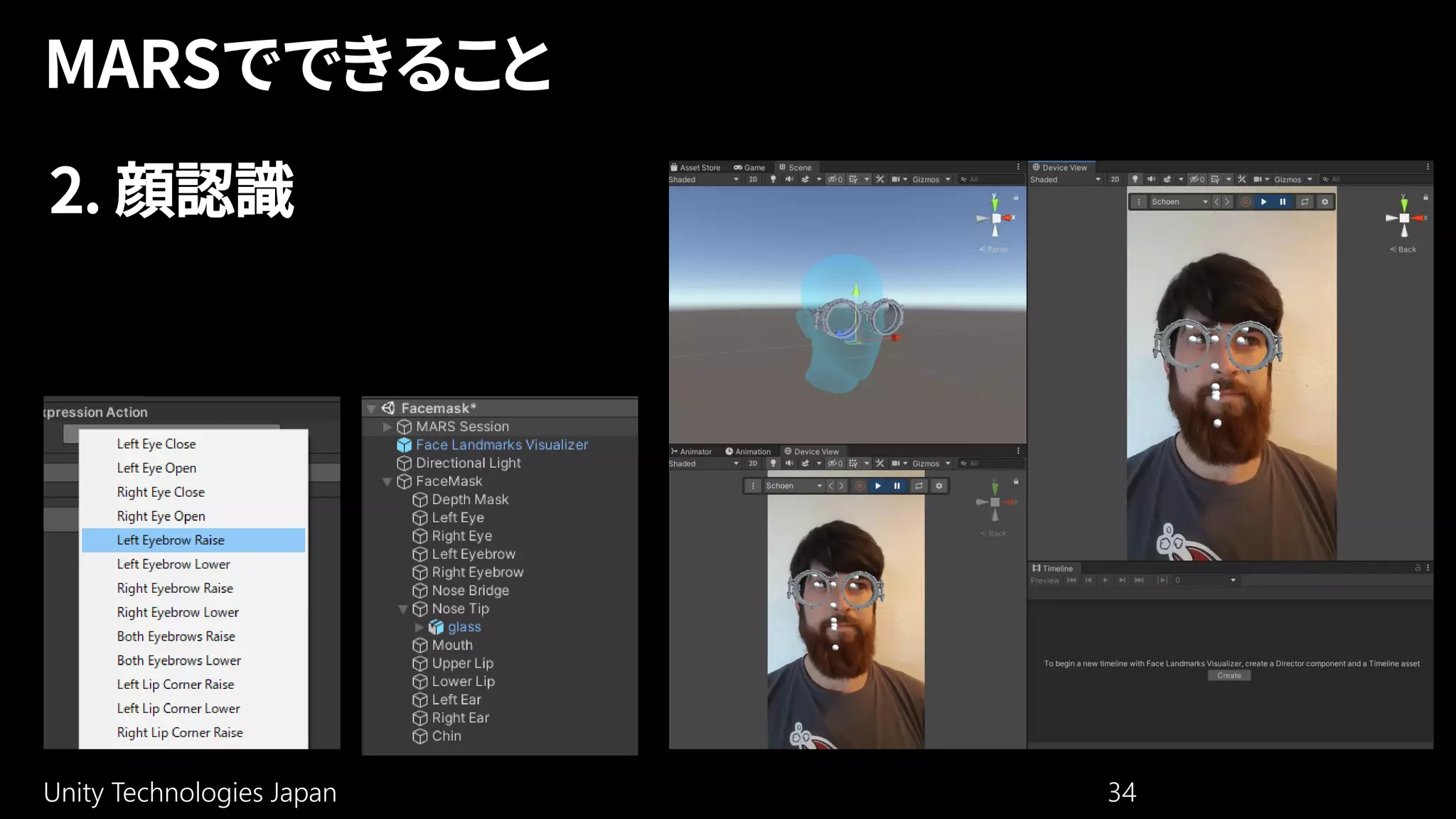The image size is (1456, 819).
Task: Switch to the Animator tab
Action: pos(691,451)
